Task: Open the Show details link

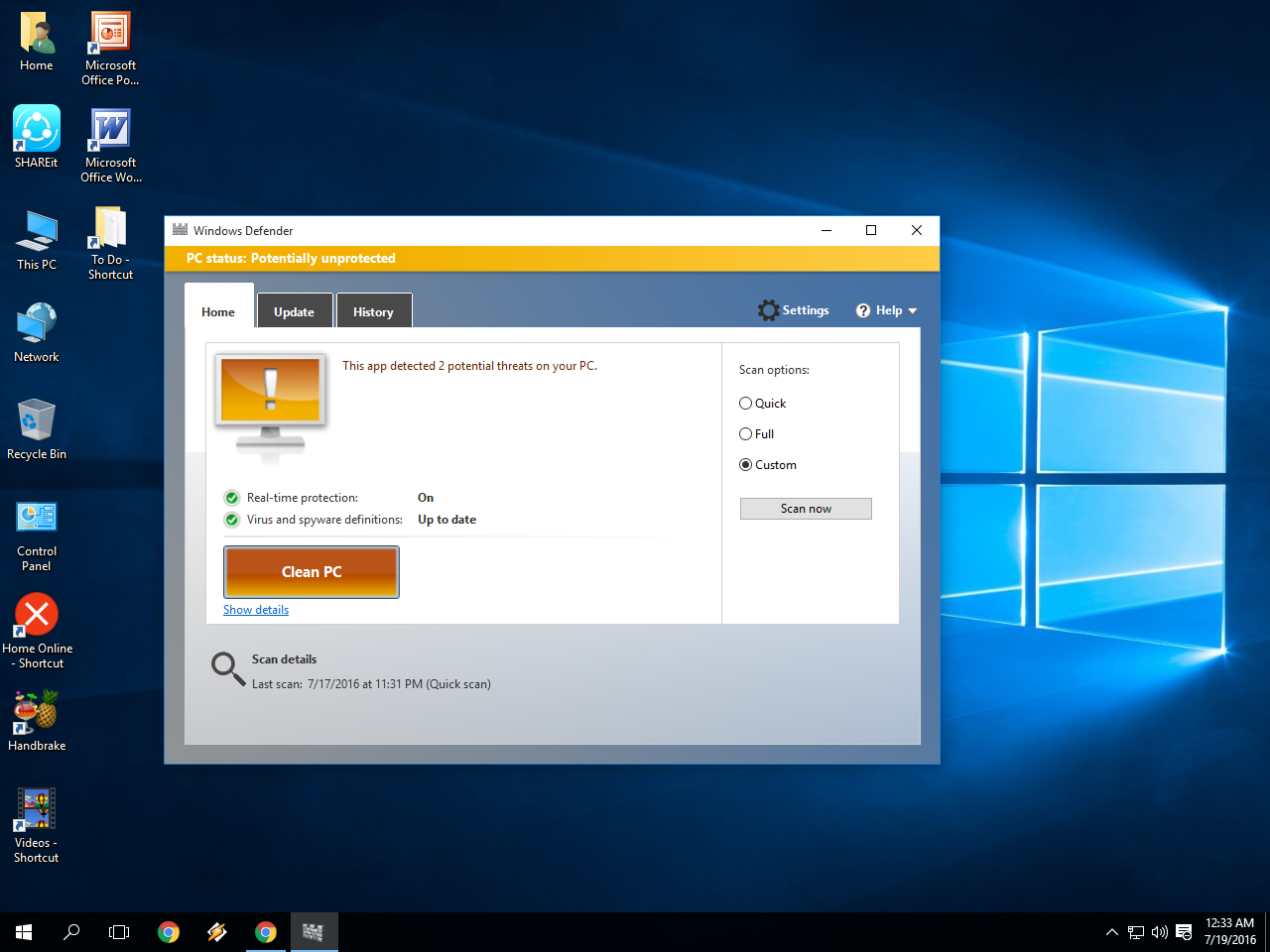Action: pyautogui.click(x=256, y=610)
